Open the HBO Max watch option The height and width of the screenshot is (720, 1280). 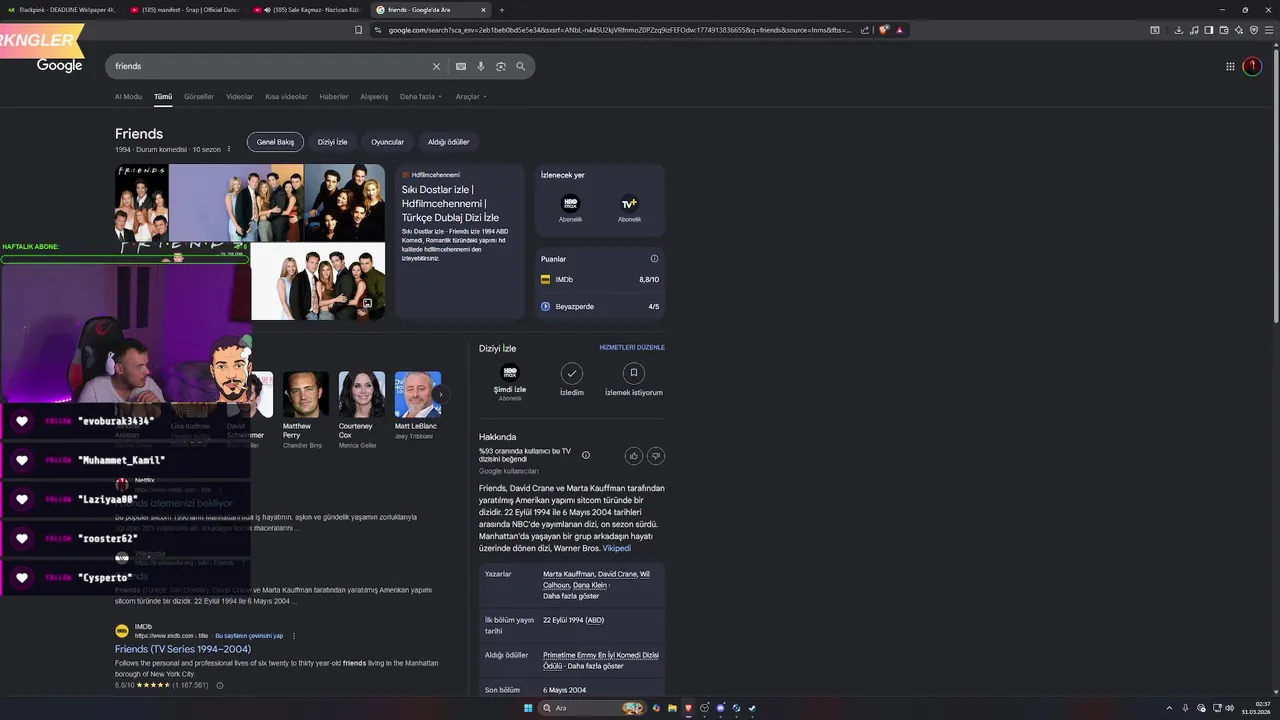570,209
